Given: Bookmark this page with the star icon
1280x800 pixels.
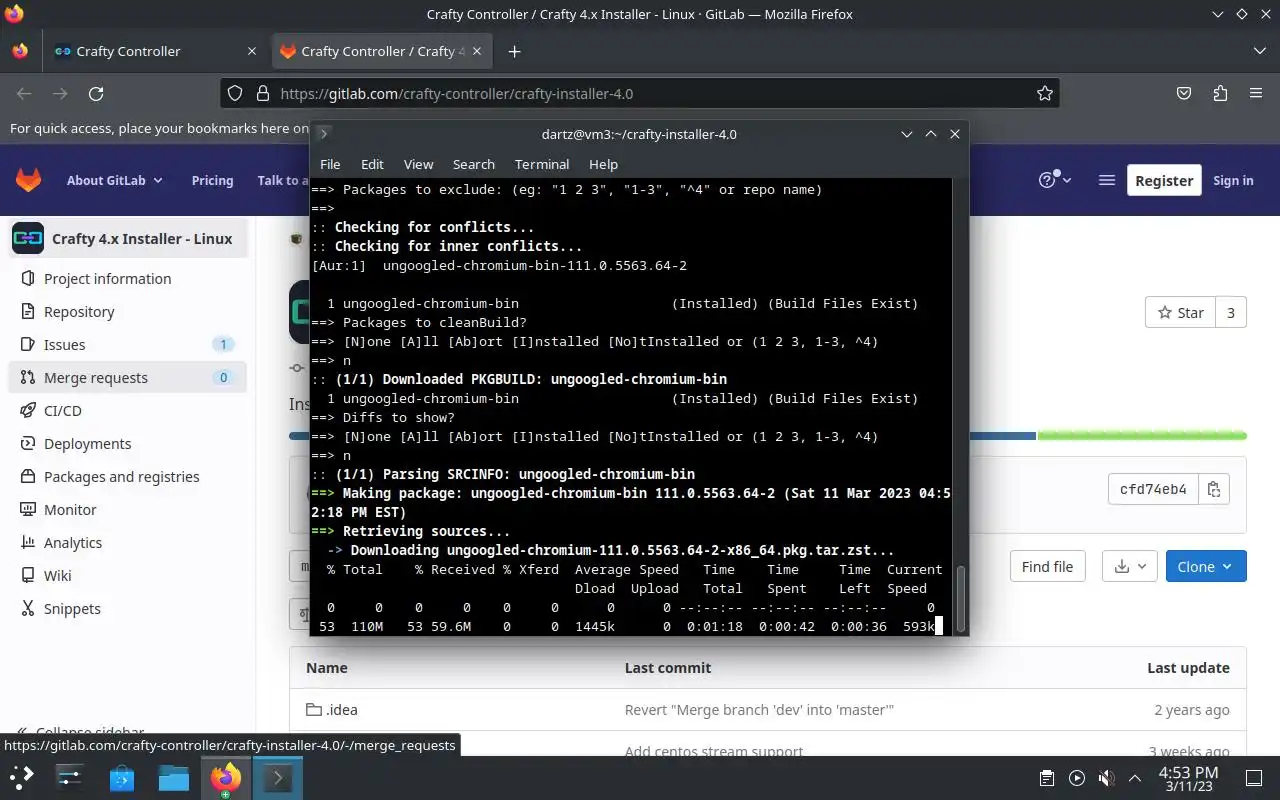Looking at the screenshot, I should pos(1045,93).
